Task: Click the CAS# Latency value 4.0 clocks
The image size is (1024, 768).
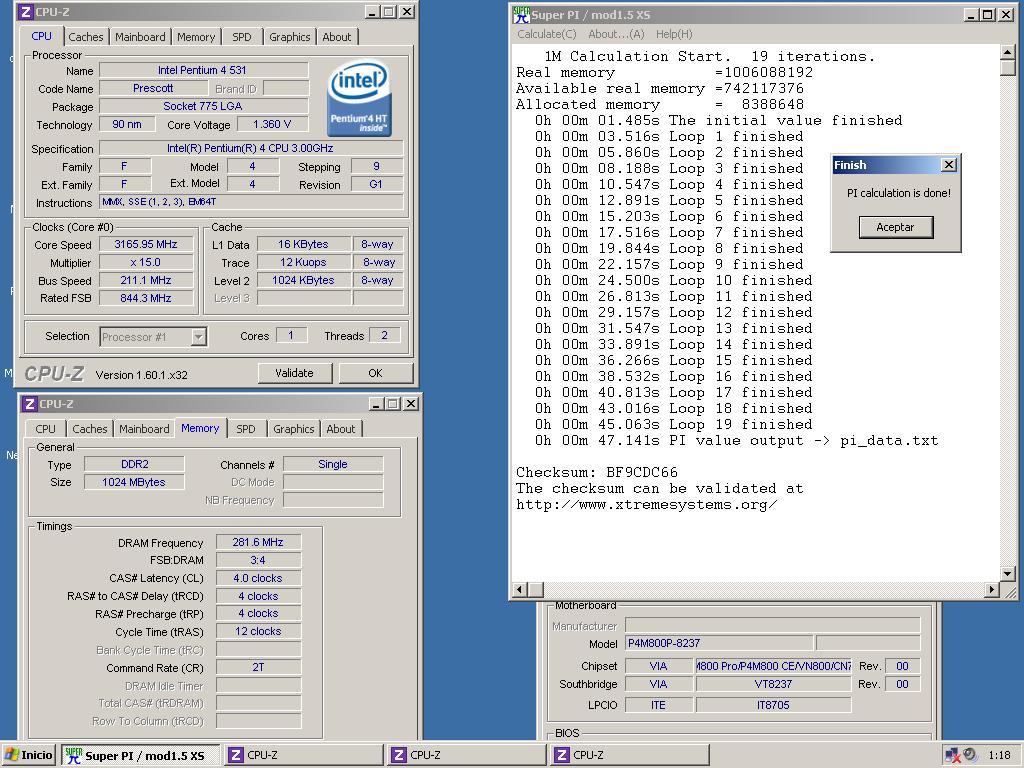Action: point(258,578)
